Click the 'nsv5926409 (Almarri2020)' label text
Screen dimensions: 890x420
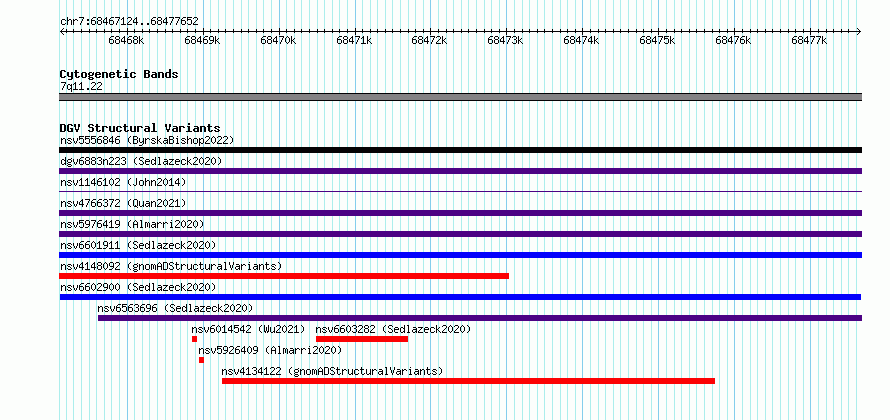coord(270,350)
